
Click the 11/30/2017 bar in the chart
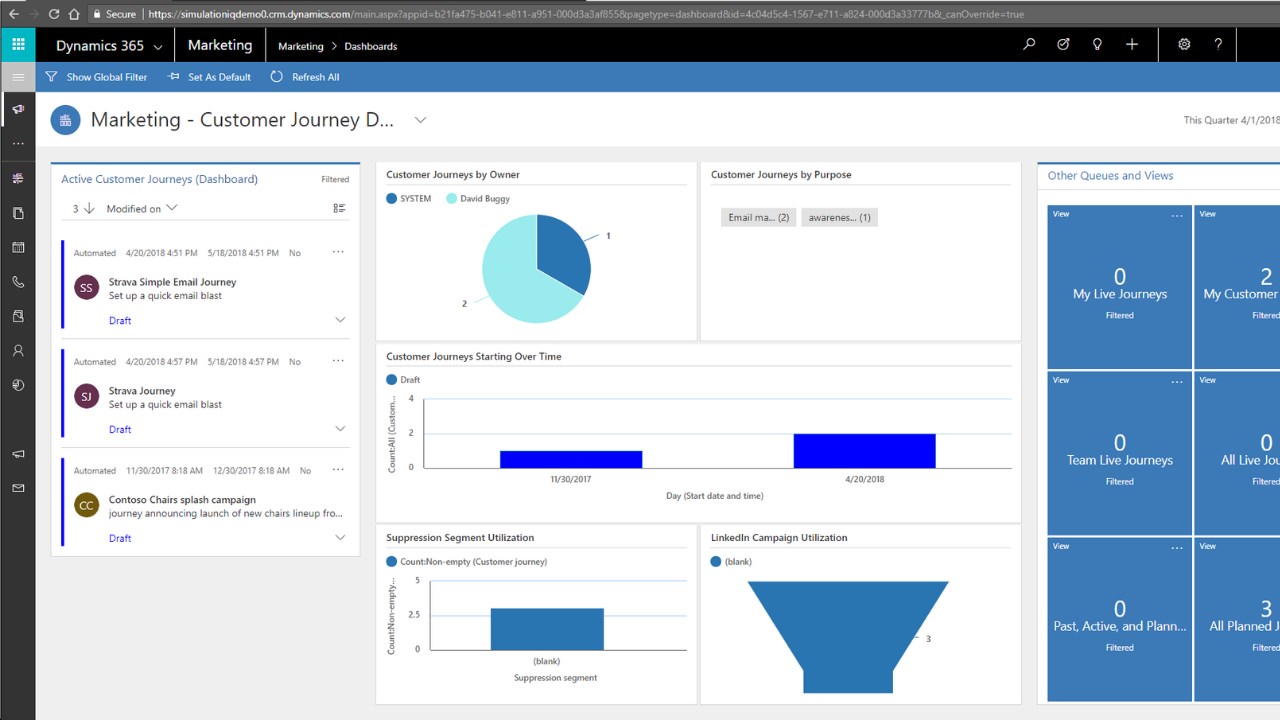coord(571,459)
